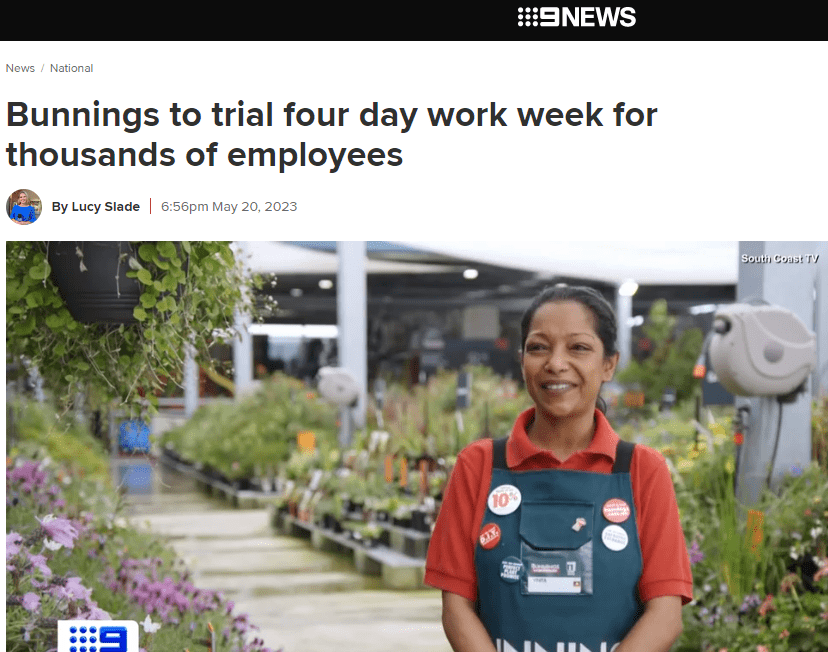Click the 10% badge on the apron
Screen dimensions: 828x652
click(x=504, y=499)
